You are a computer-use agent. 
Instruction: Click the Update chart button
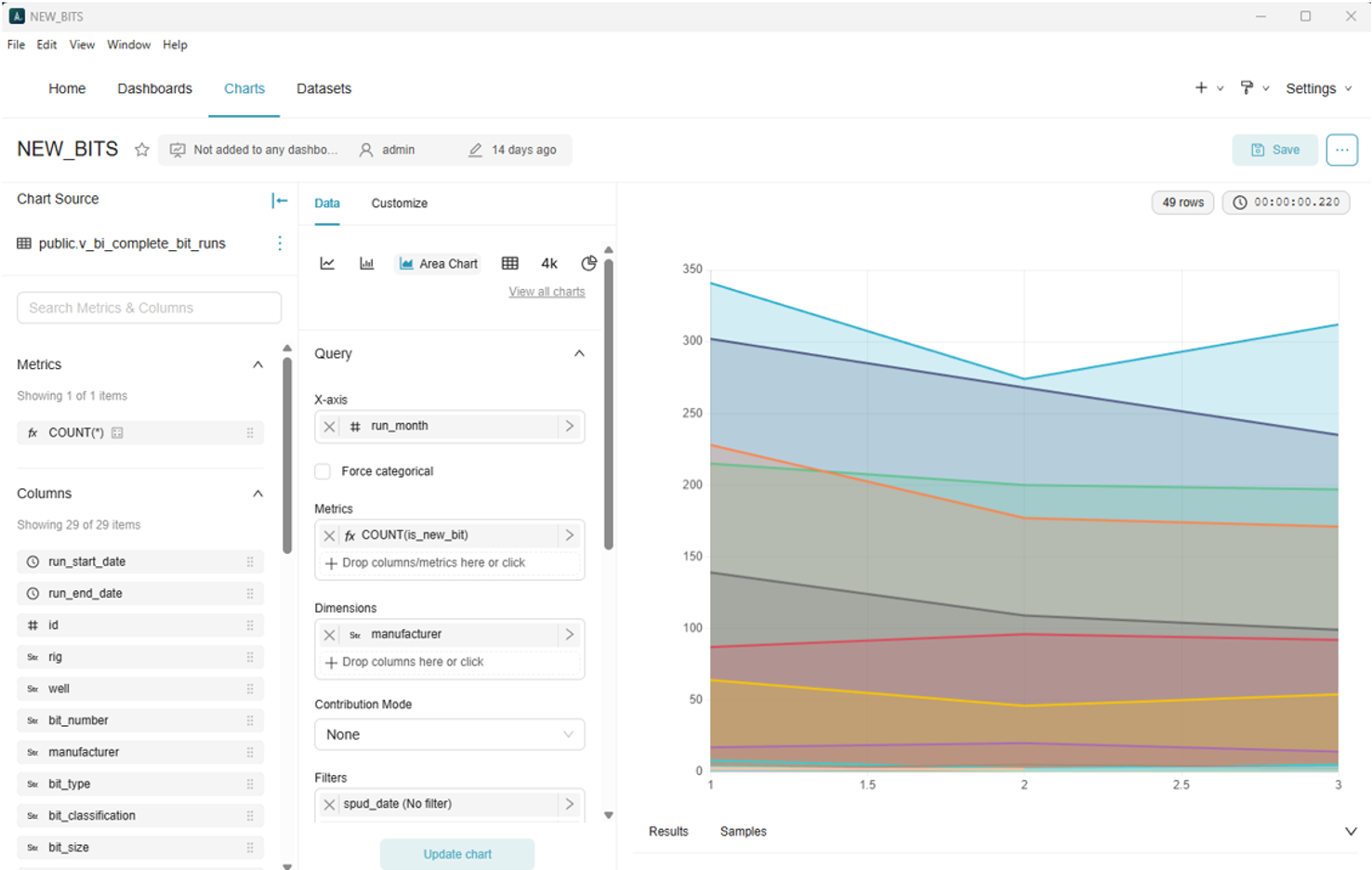point(457,854)
